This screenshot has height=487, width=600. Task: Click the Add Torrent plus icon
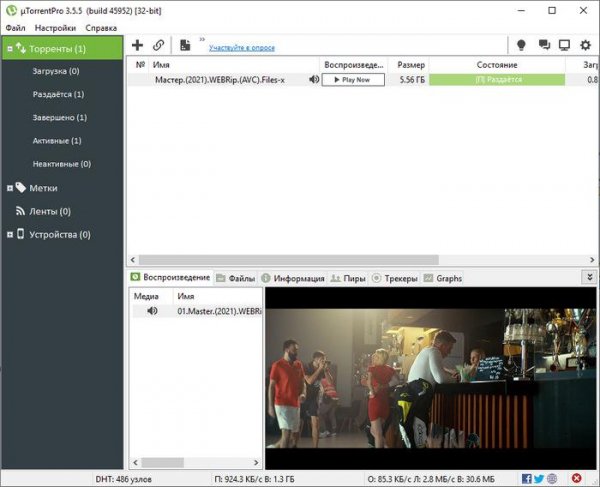pos(137,46)
